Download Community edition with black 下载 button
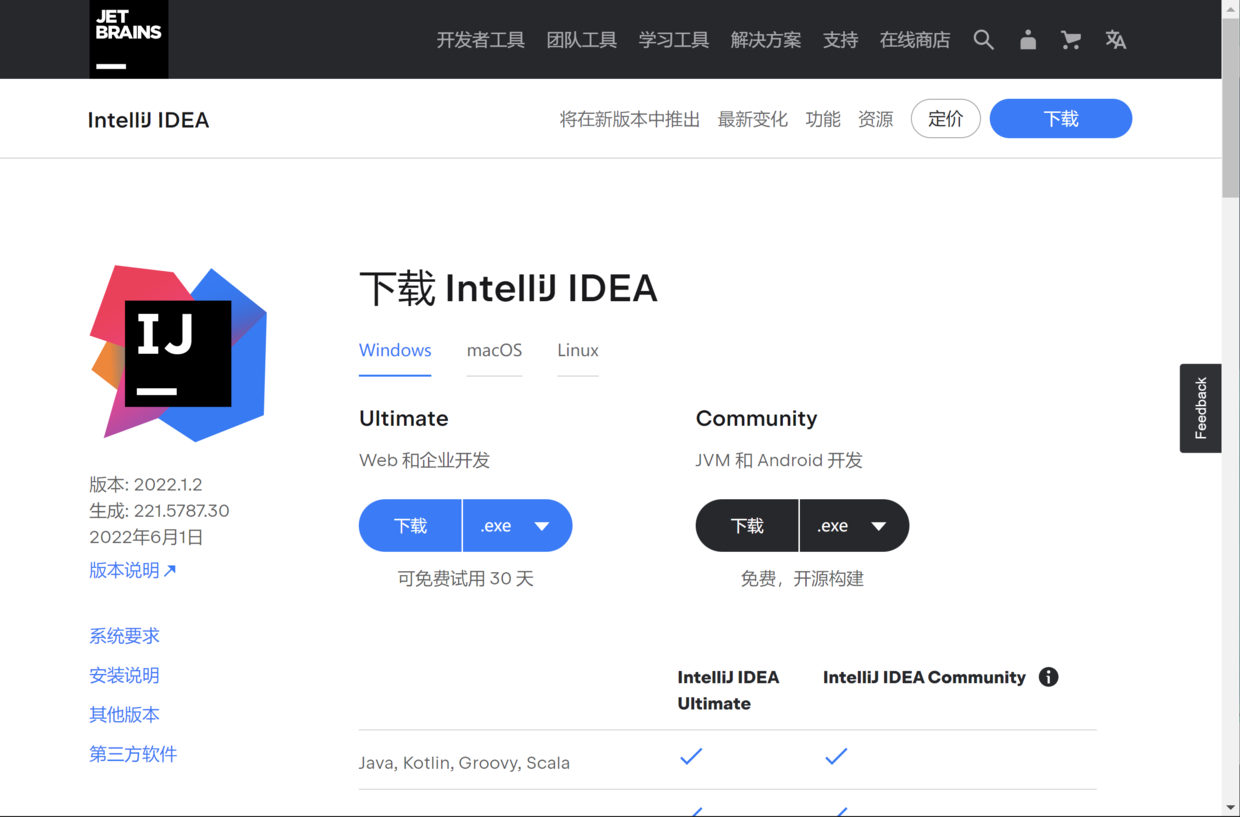 (x=747, y=526)
